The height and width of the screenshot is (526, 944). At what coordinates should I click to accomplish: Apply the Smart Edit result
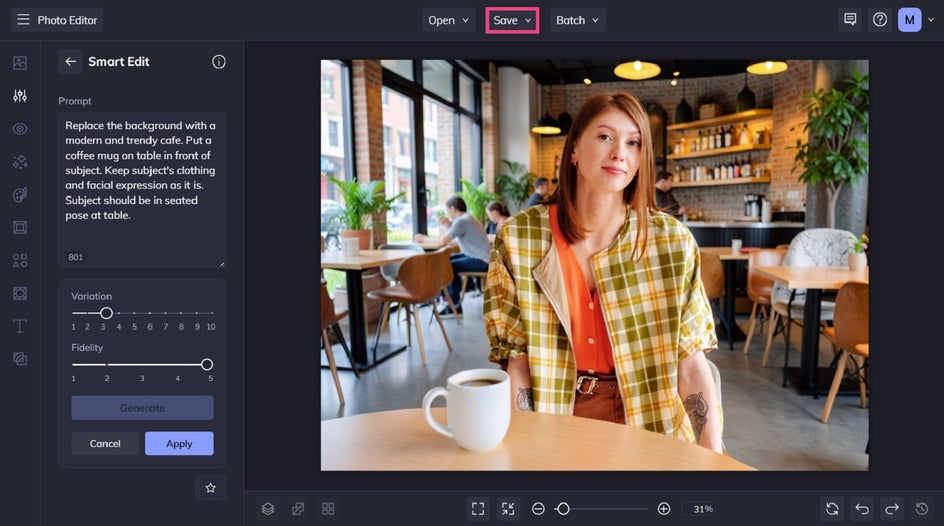coord(179,444)
